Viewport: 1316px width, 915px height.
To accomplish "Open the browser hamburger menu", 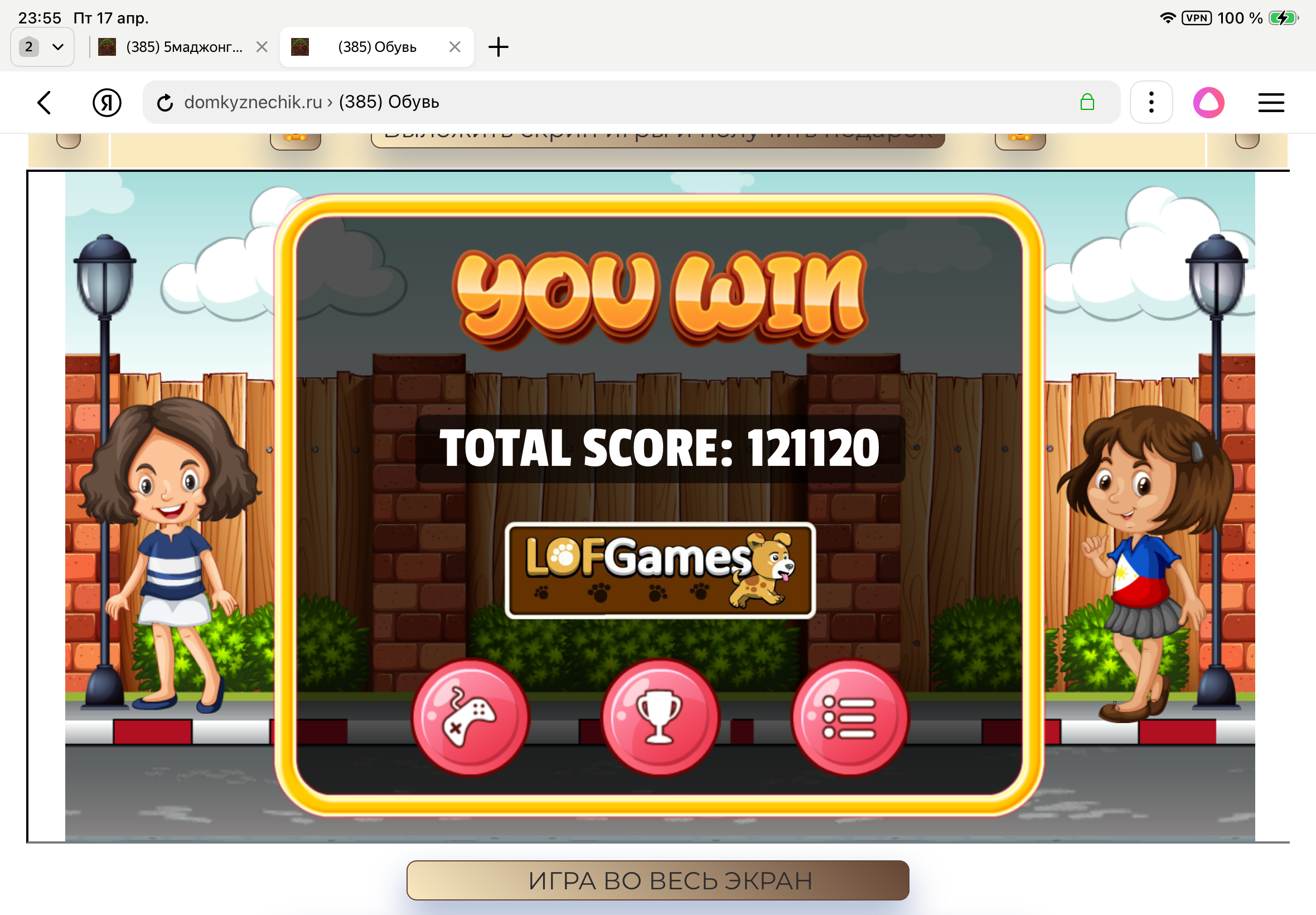I will tap(1271, 103).
